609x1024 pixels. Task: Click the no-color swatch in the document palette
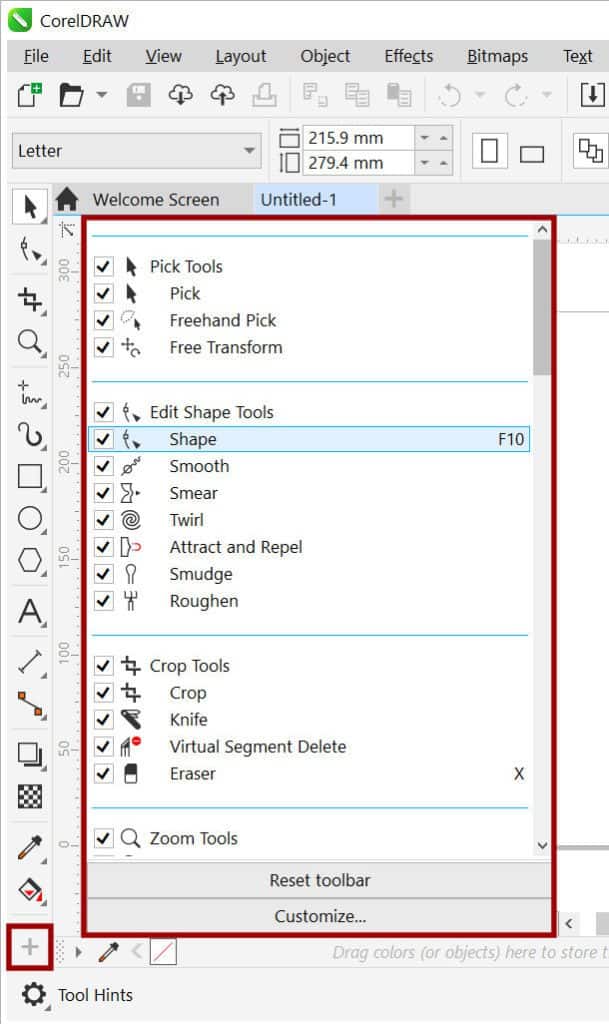tap(163, 952)
